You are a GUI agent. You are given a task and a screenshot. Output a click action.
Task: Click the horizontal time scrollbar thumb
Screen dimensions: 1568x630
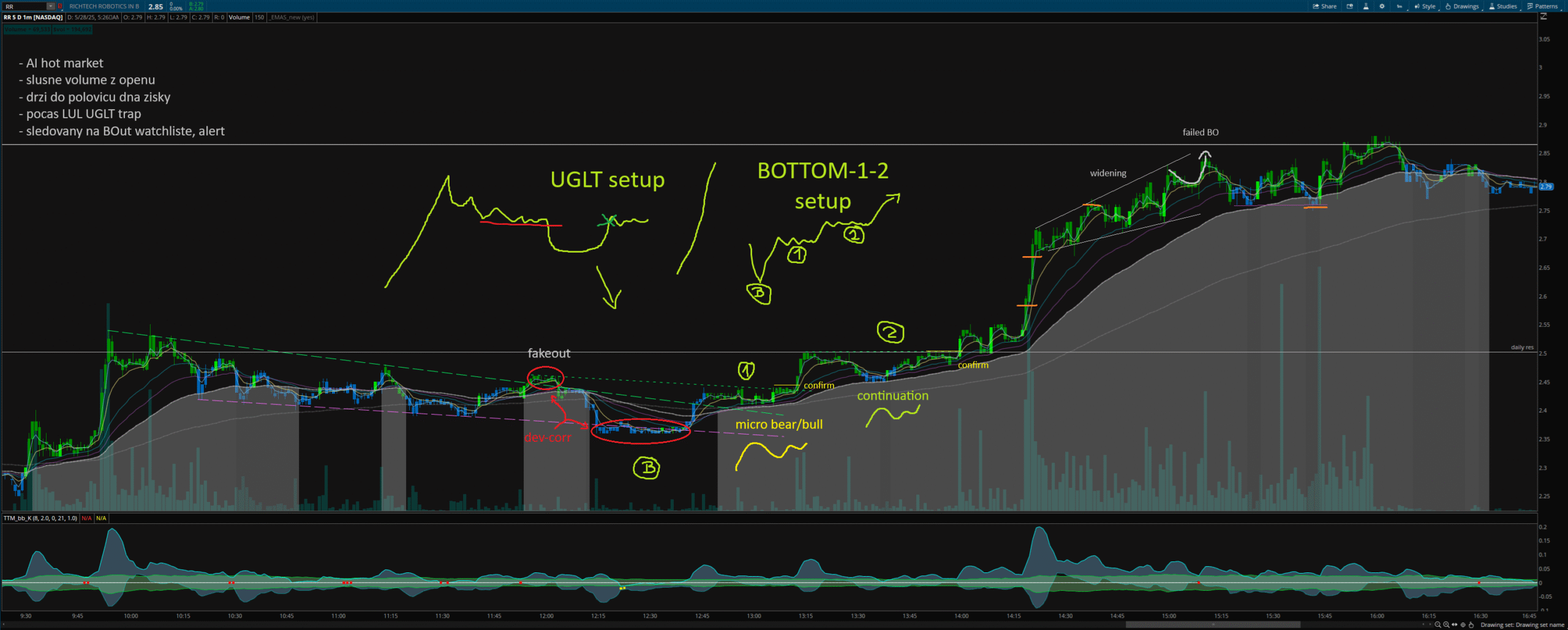(1213, 625)
